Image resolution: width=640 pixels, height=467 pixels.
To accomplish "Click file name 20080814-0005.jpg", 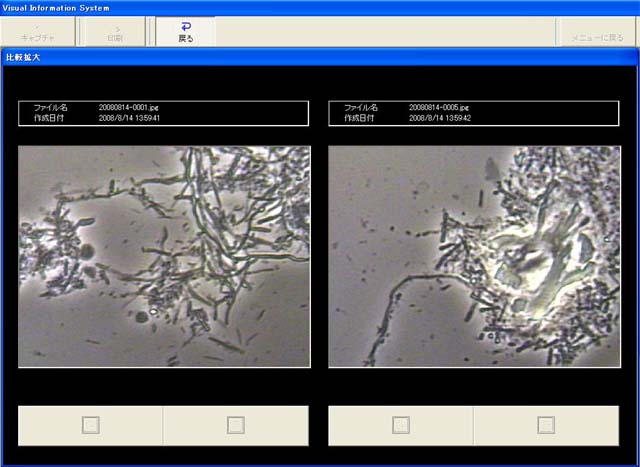I will click(x=439, y=107).
